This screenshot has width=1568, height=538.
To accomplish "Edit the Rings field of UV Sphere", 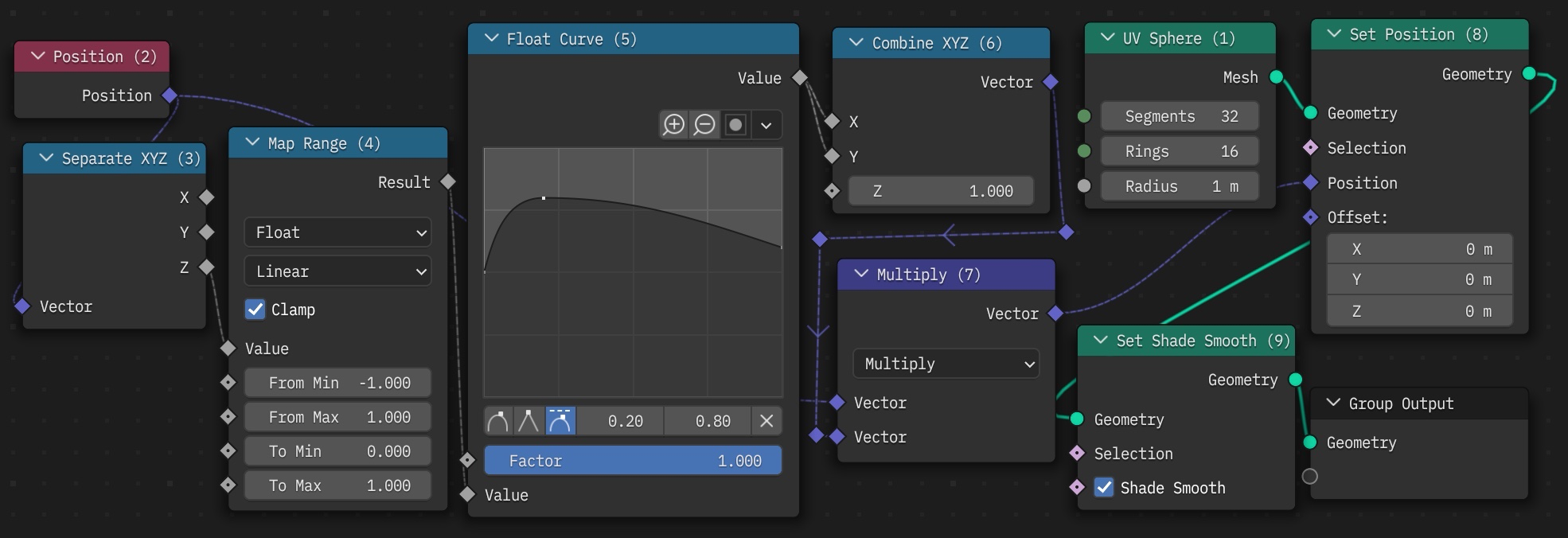I will pyautogui.click(x=1180, y=151).
